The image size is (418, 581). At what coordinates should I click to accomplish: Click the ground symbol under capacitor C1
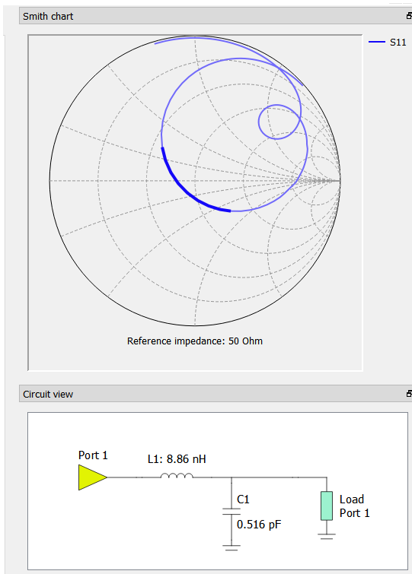tap(231, 548)
